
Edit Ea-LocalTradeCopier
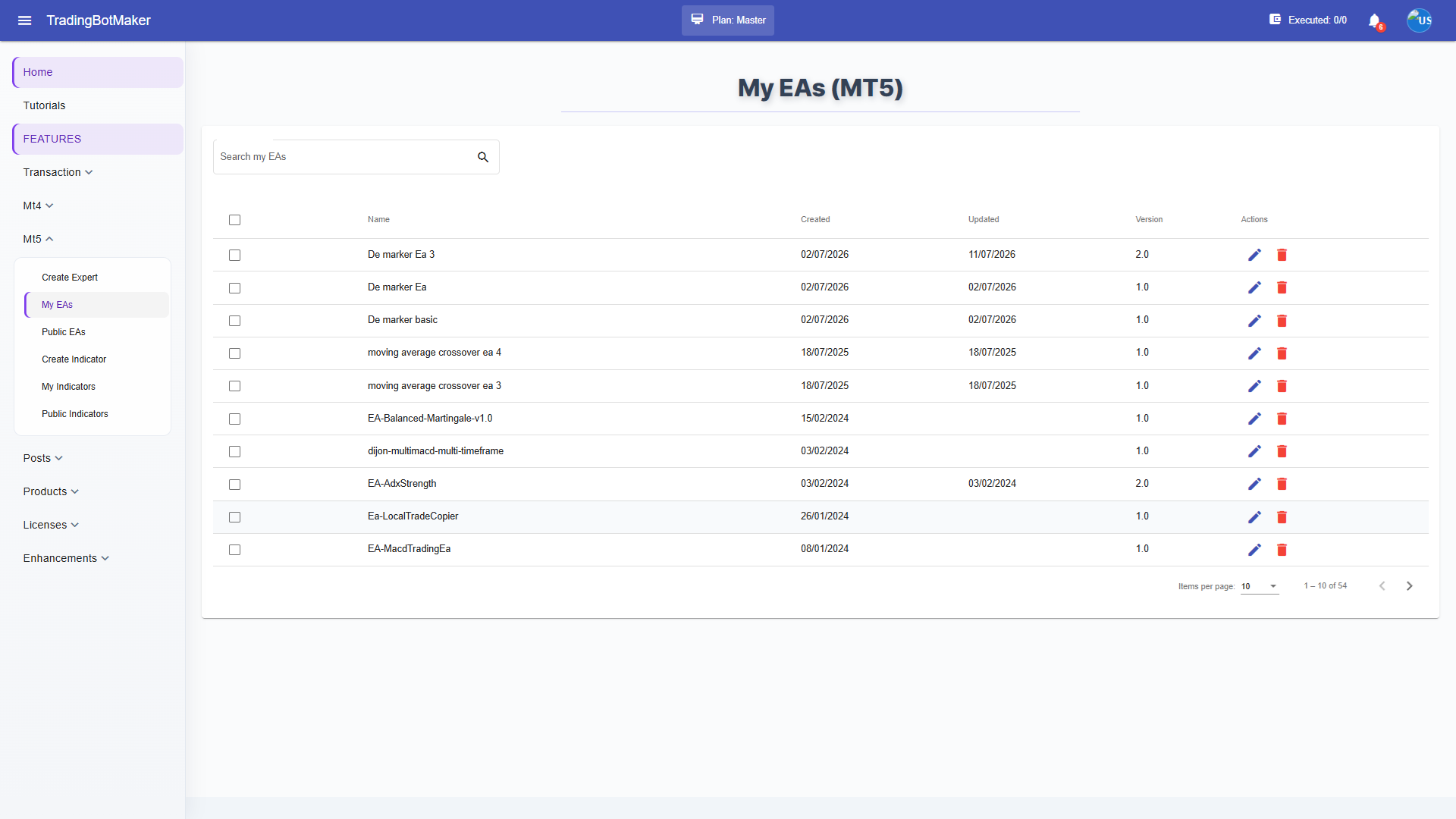click(x=1254, y=517)
